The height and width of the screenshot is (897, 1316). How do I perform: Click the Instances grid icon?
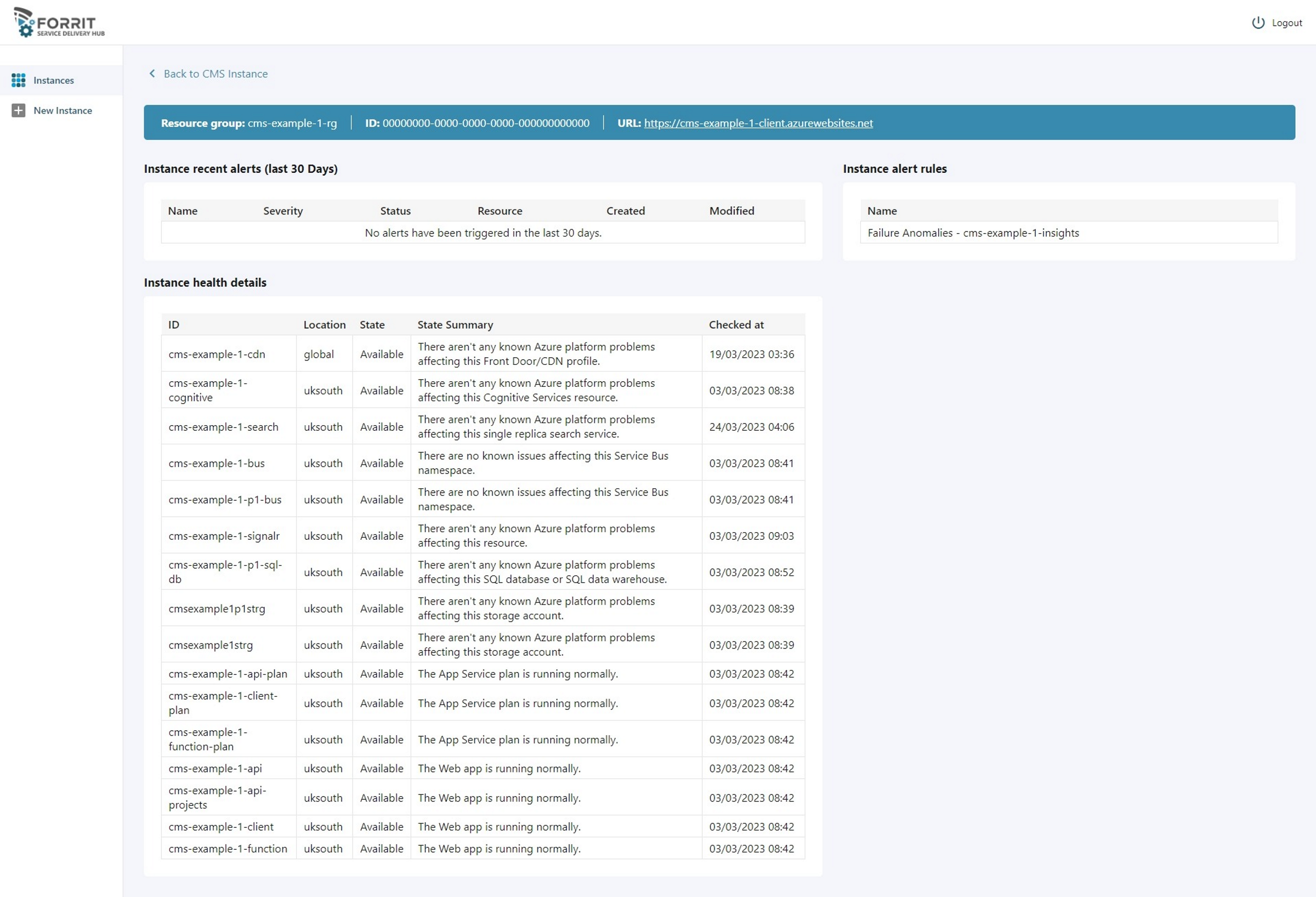(18, 81)
